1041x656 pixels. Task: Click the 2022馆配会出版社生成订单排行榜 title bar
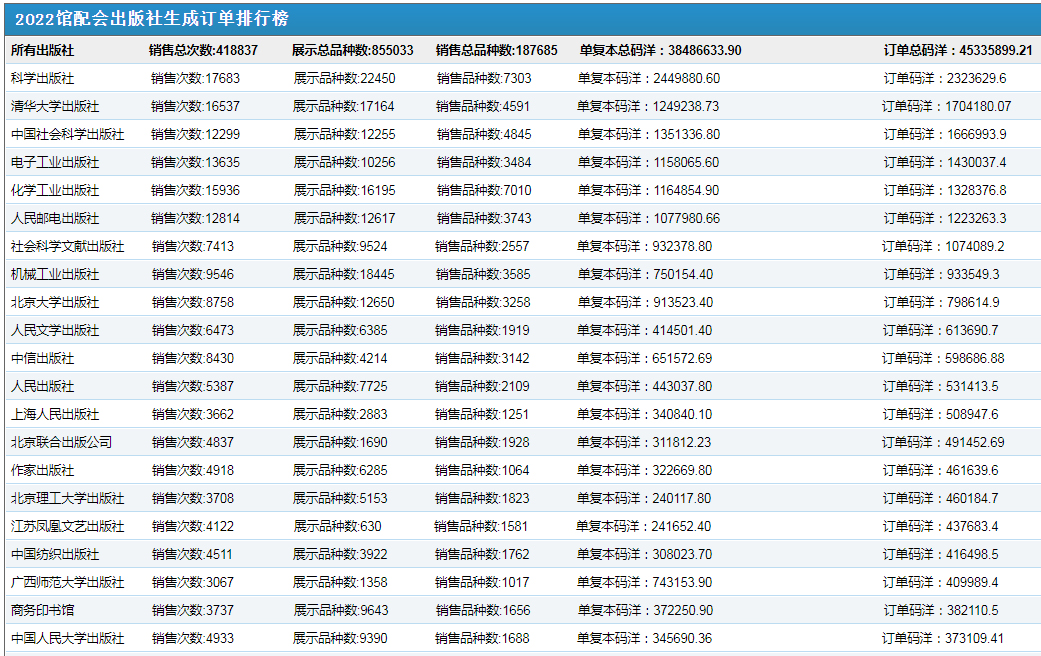[x=152, y=18]
